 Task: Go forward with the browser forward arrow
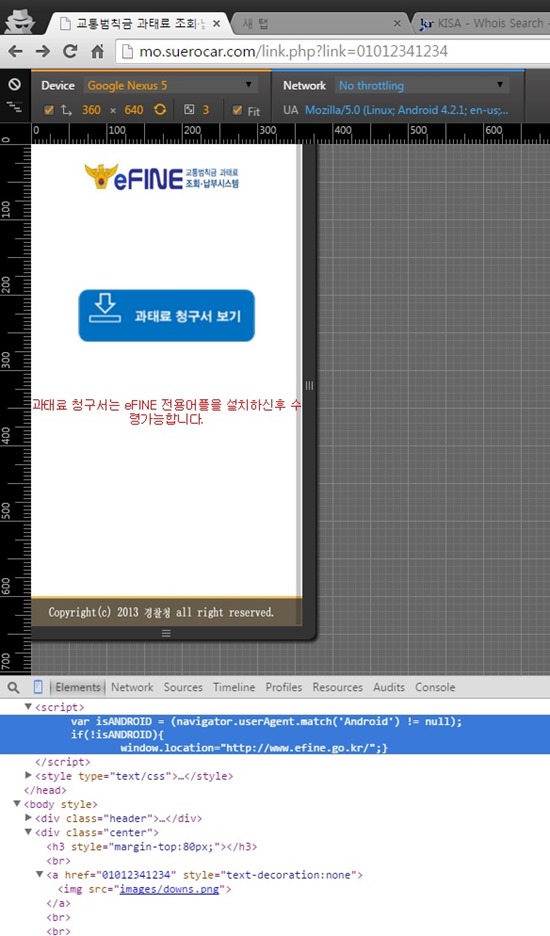(x=42, y=51)
